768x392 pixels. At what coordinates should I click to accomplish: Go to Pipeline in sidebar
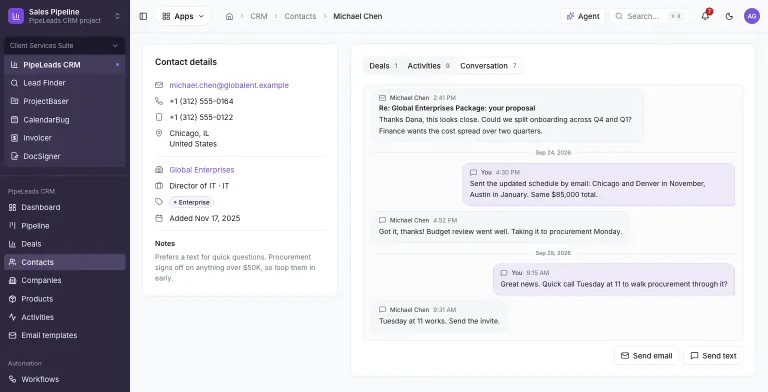pos(65,226)
